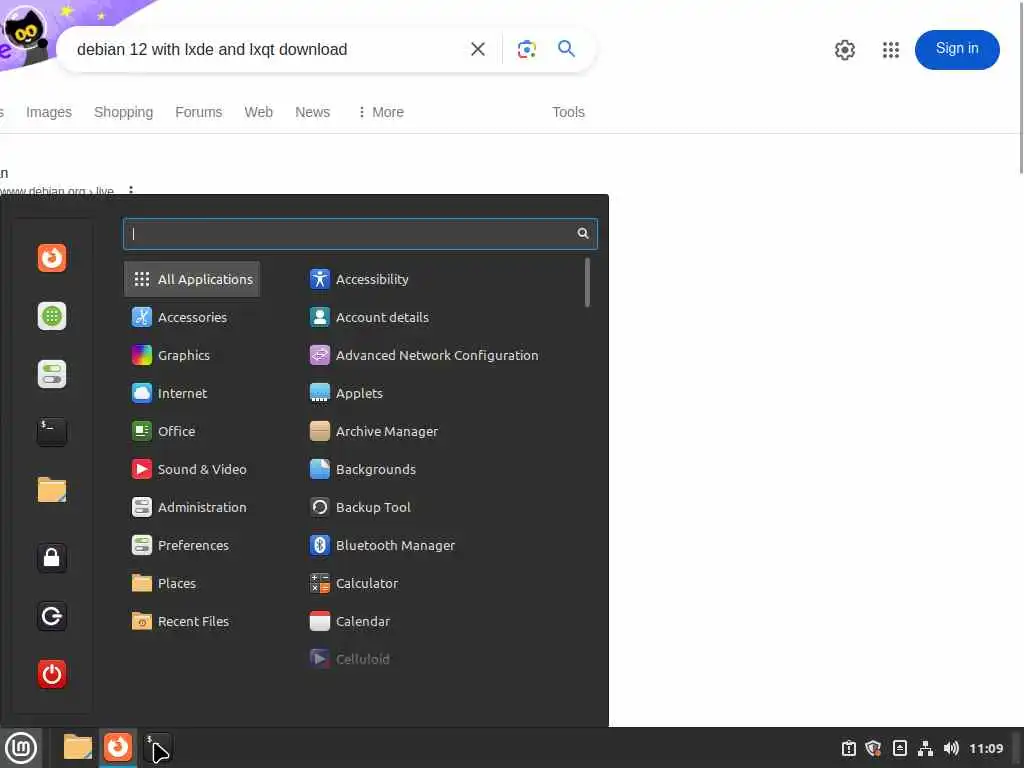Open the clock showing 11:09
Image resolution: width=1024 pixels, height=768 pixels.
985,748
